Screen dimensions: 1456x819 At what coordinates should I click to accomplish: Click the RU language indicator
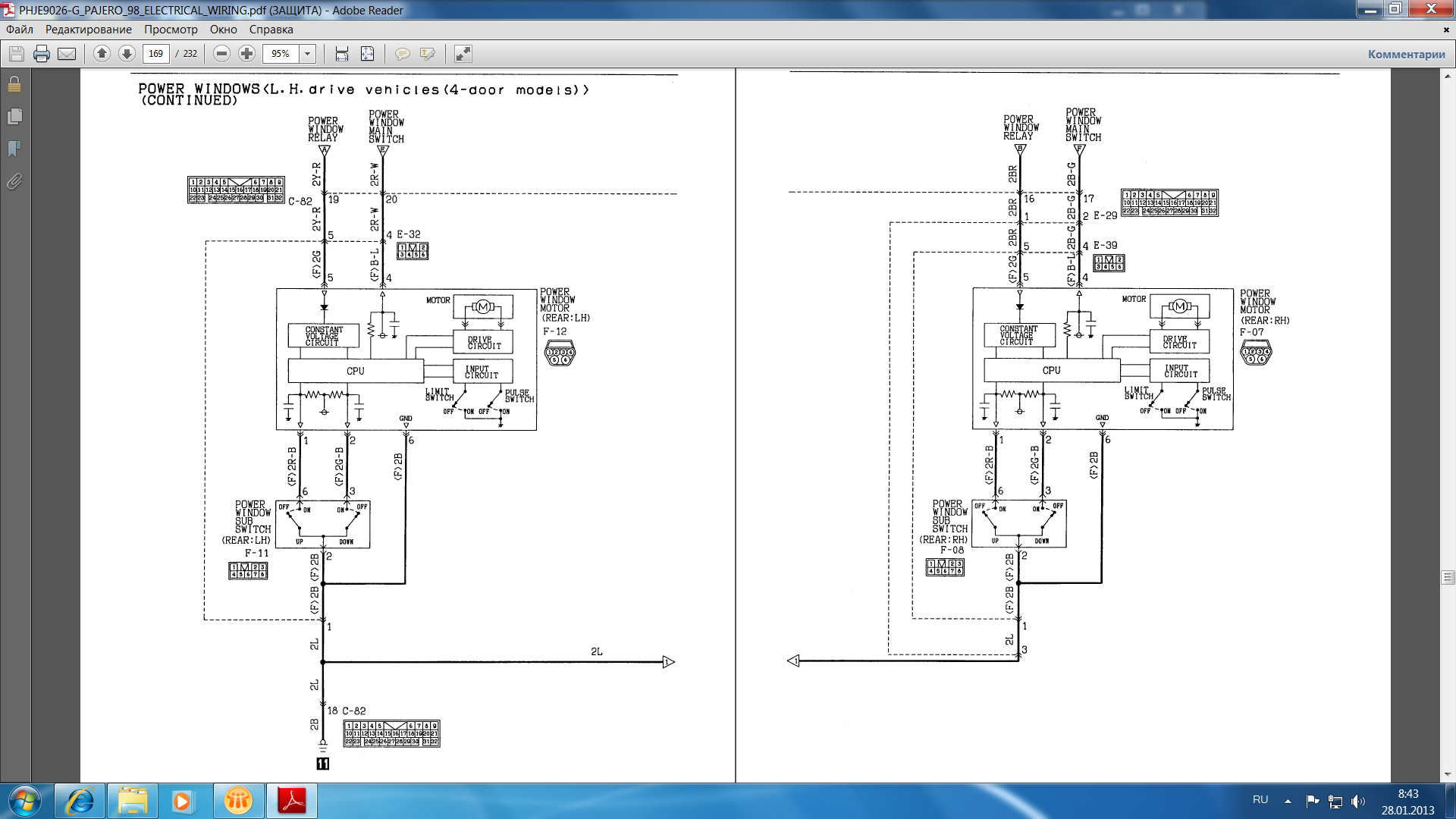(x=1260, y=799)
